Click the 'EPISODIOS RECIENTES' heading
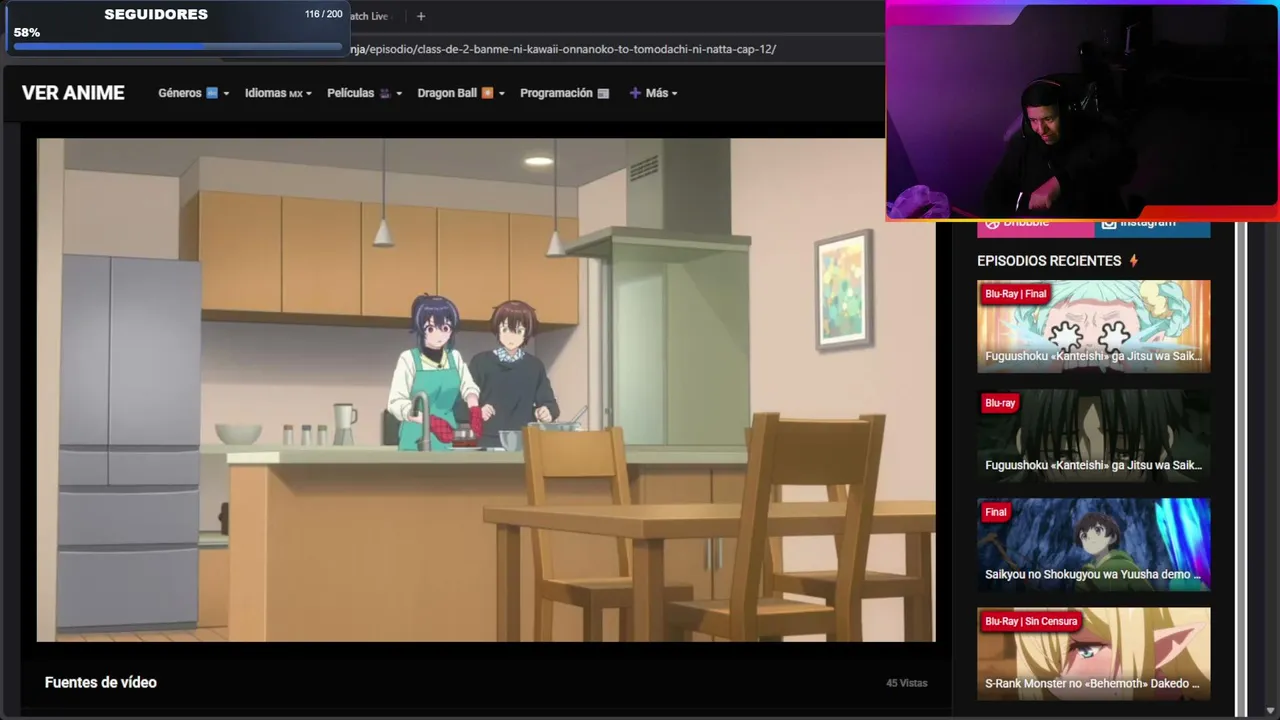 point(1049,261)
